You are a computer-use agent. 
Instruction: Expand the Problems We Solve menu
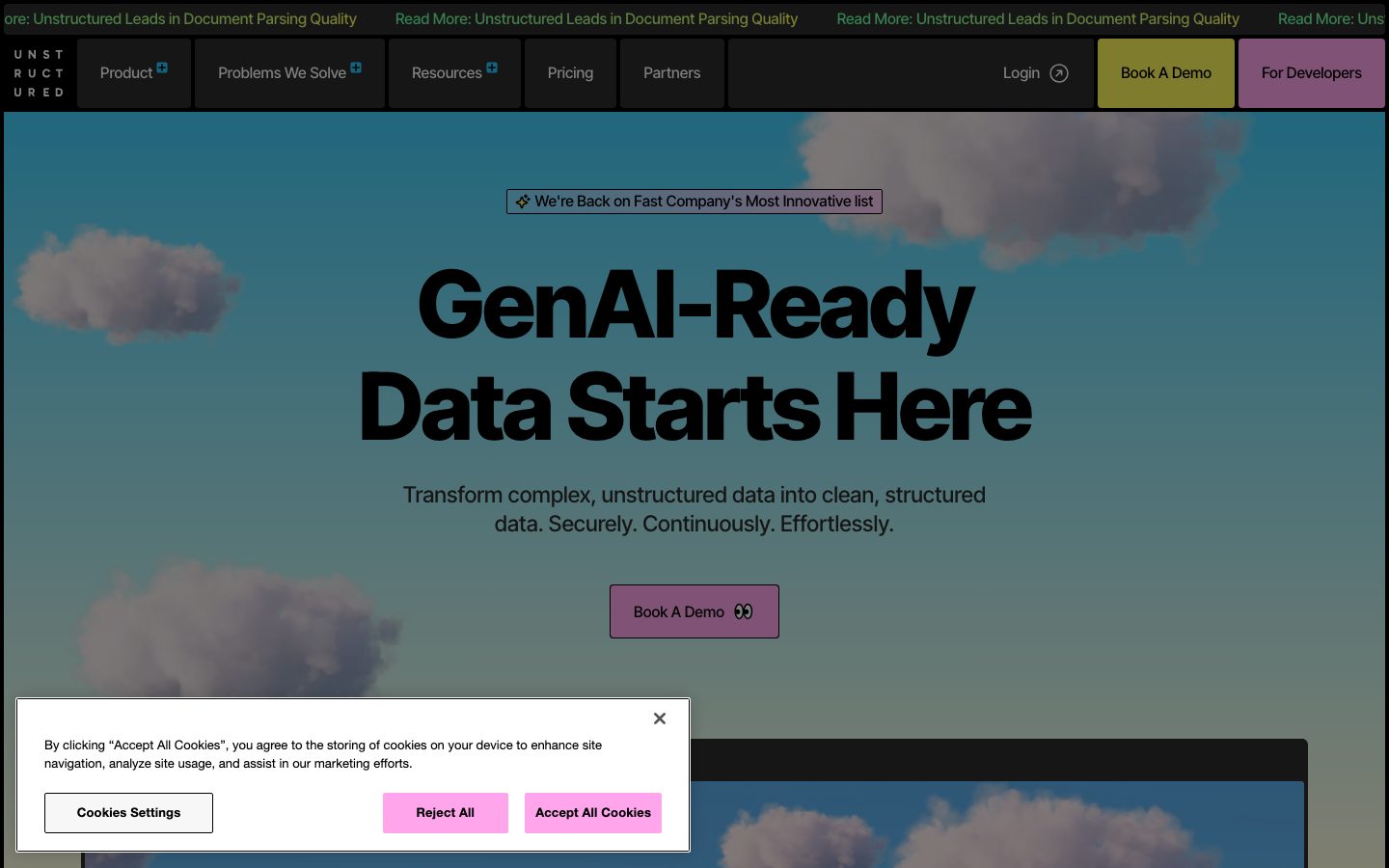click(x=289, y=73)
